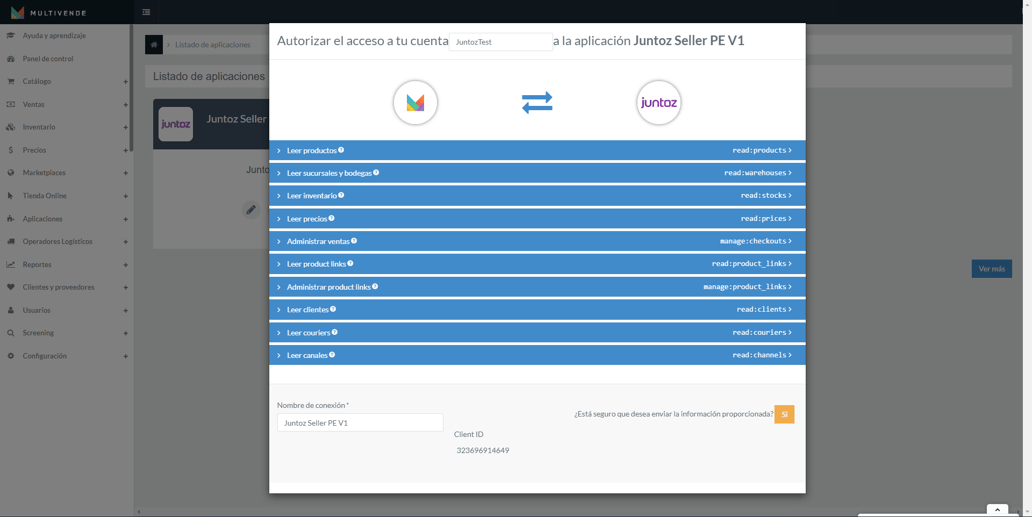This screenshot has width=1032, height=517.
Task: Click help icon next to Leer inventario
Action: [x=341, y=195]
